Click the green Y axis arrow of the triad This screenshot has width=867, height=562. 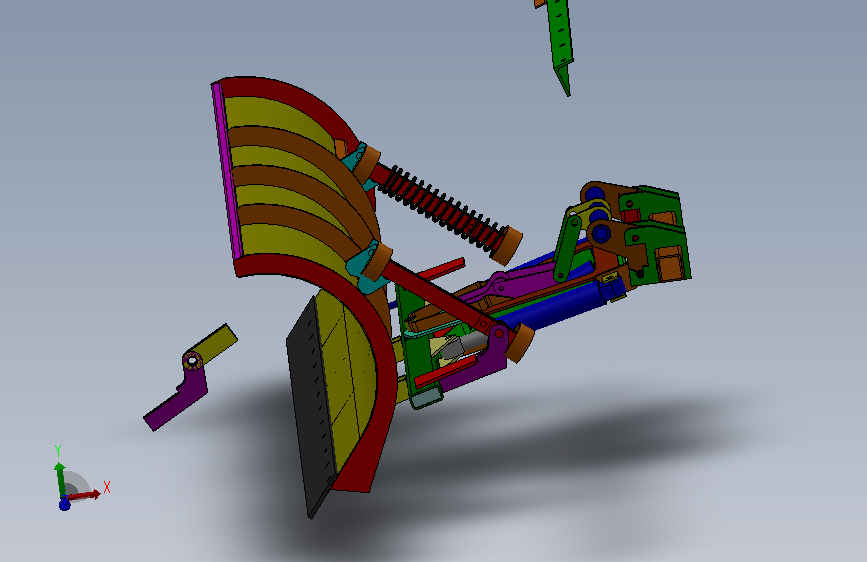click(x=60, y=478)
